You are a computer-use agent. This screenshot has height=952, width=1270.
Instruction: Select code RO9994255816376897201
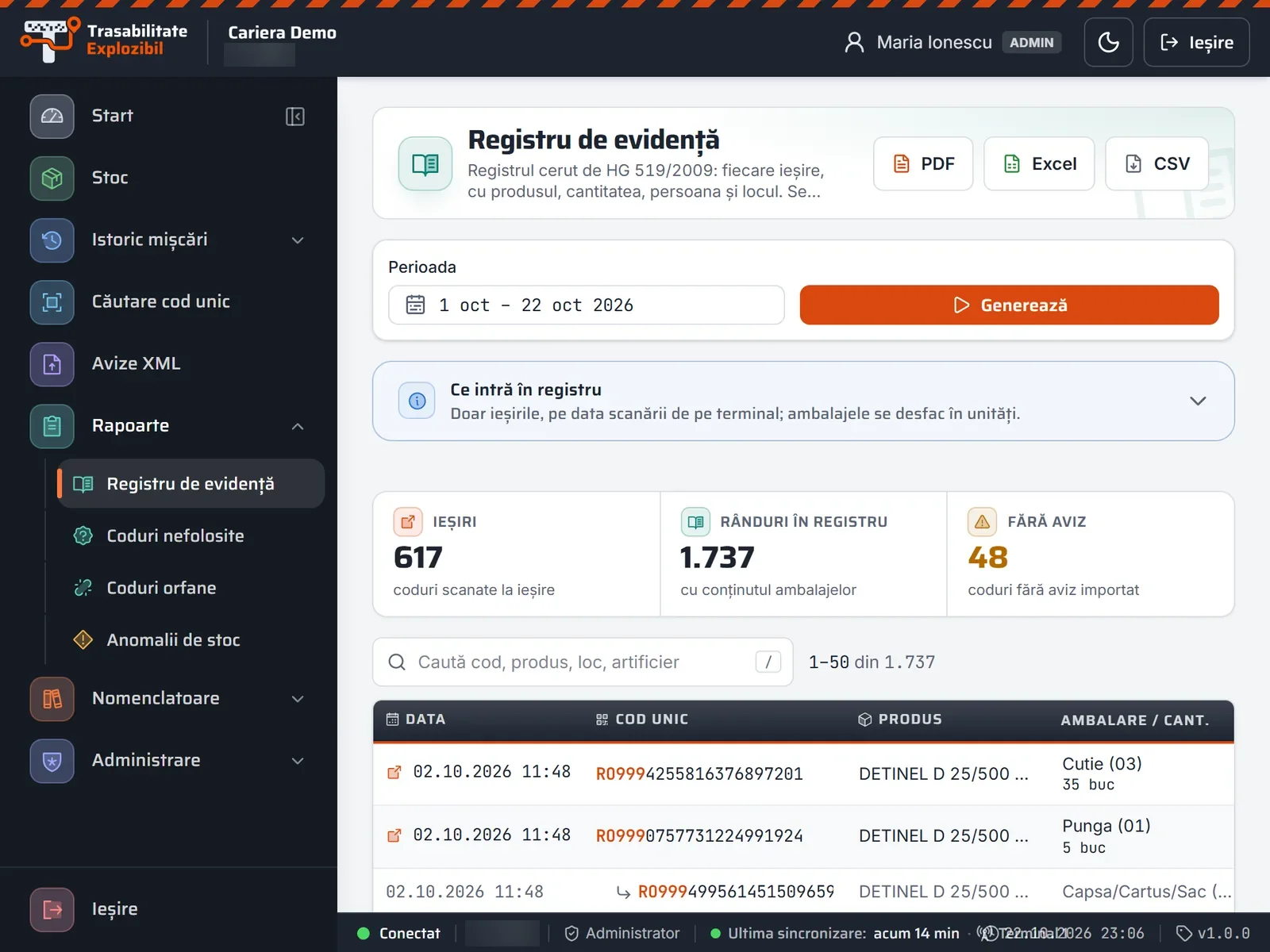(x=699, y=773)
